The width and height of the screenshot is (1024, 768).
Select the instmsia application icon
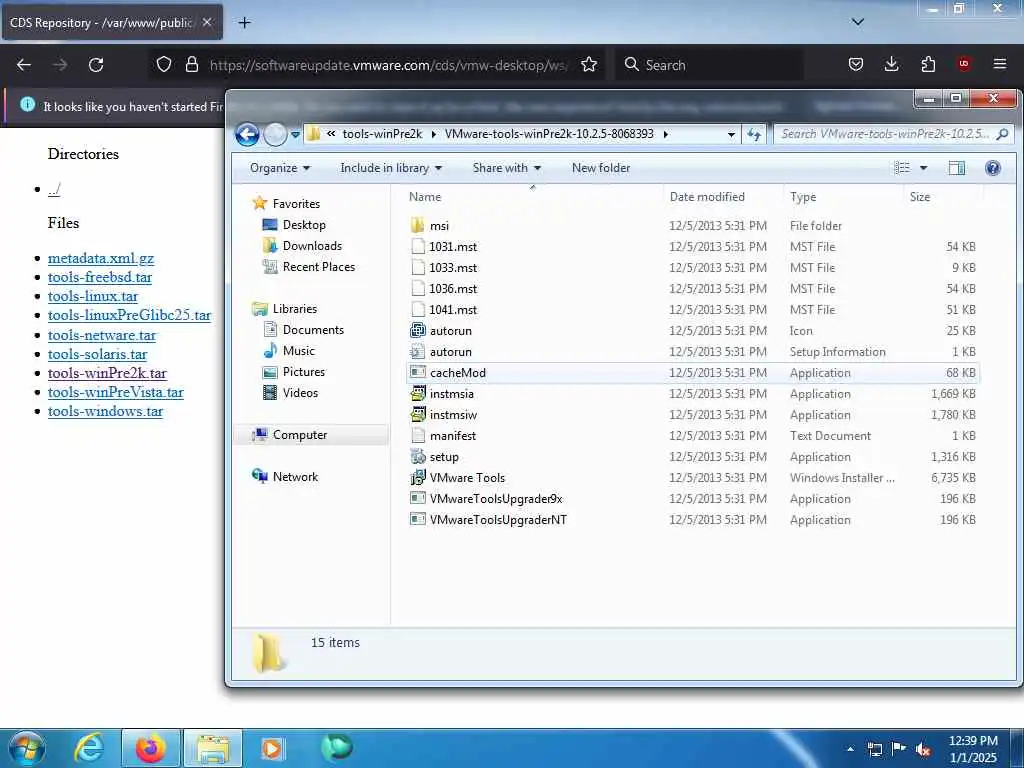point(418,393)
